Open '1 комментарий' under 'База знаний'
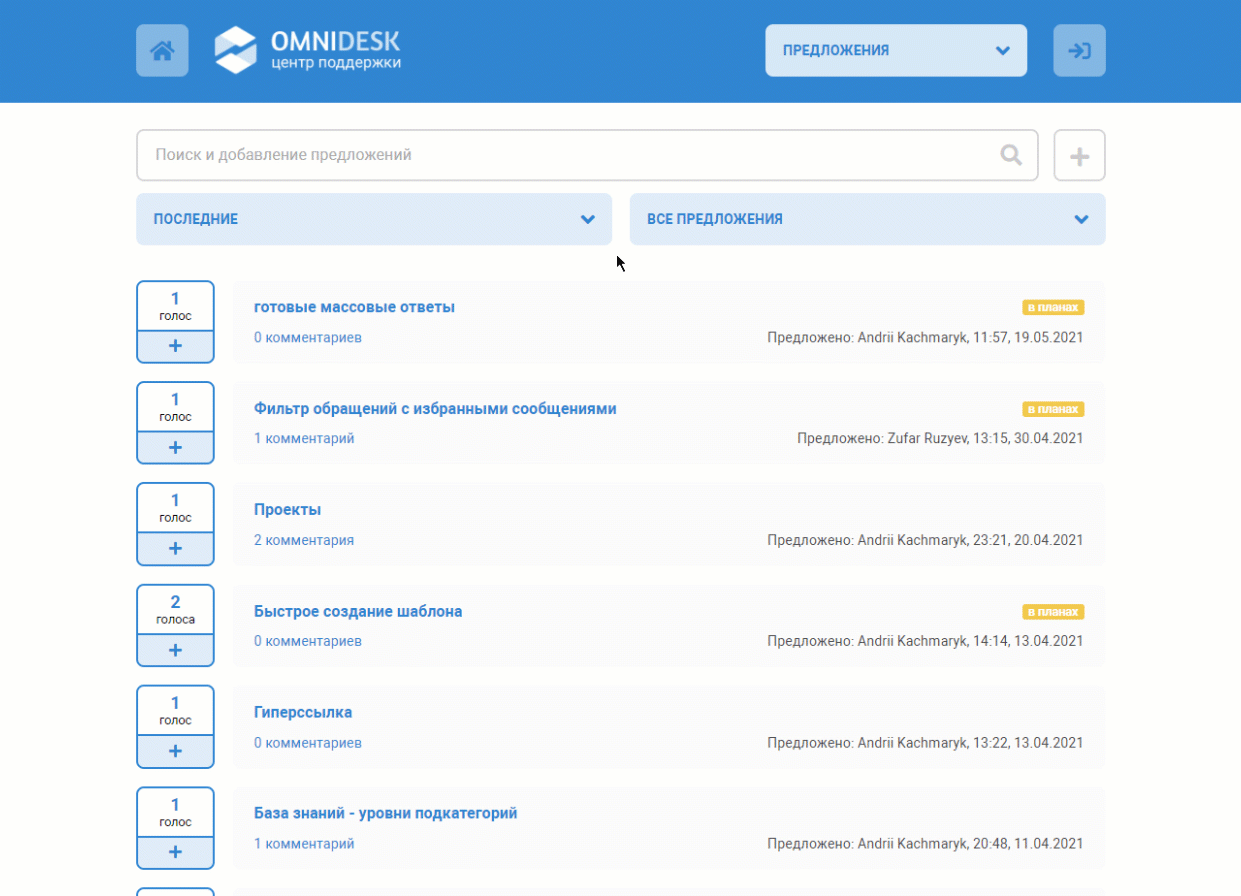Viewport: 1241px width, 896px height. [x=304, y=844]
